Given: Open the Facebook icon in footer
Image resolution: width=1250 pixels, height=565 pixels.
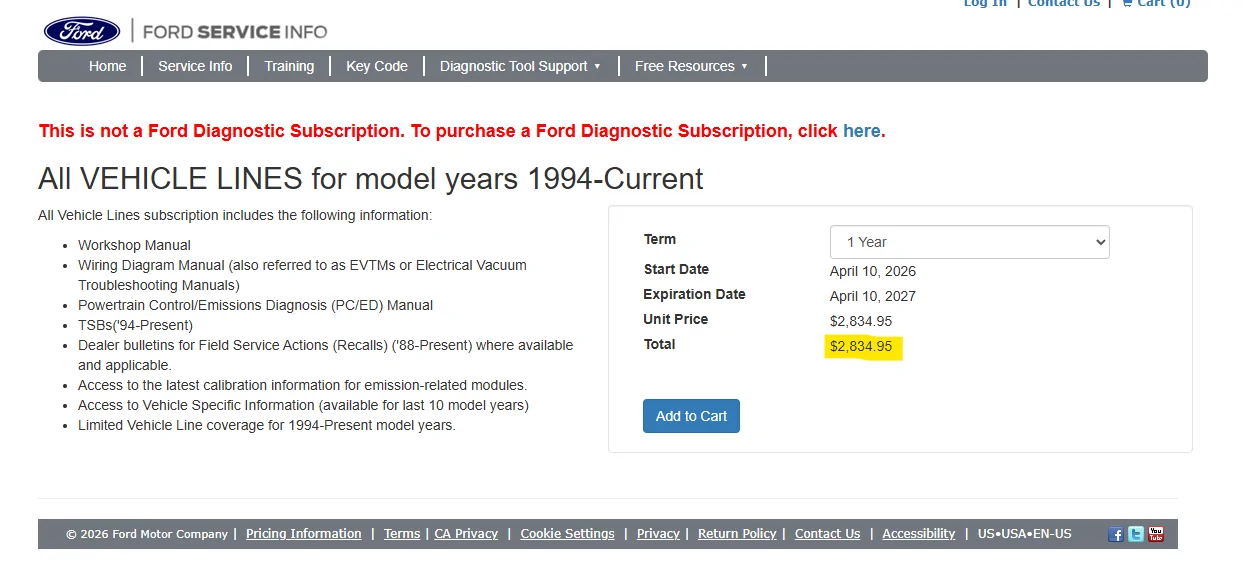Looking at the screenshot, I should (1116, 534).
